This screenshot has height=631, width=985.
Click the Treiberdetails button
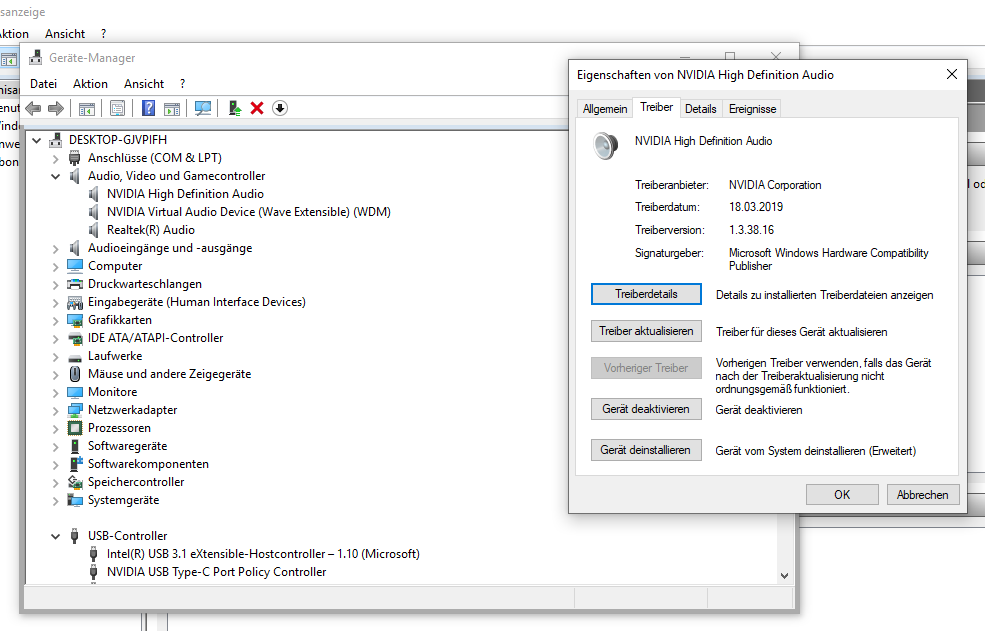pos(646,294)
